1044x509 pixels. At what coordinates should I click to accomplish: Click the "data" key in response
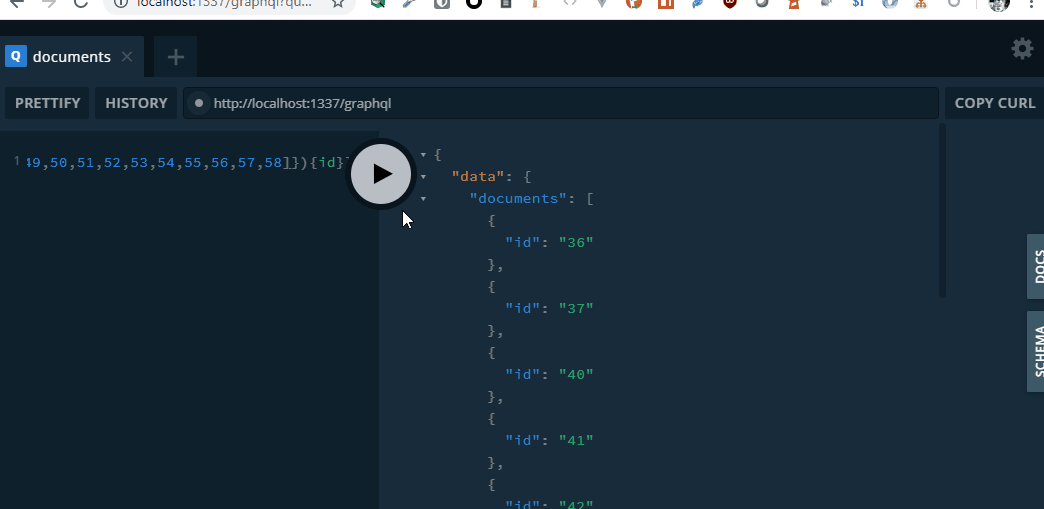pos(478,177)
